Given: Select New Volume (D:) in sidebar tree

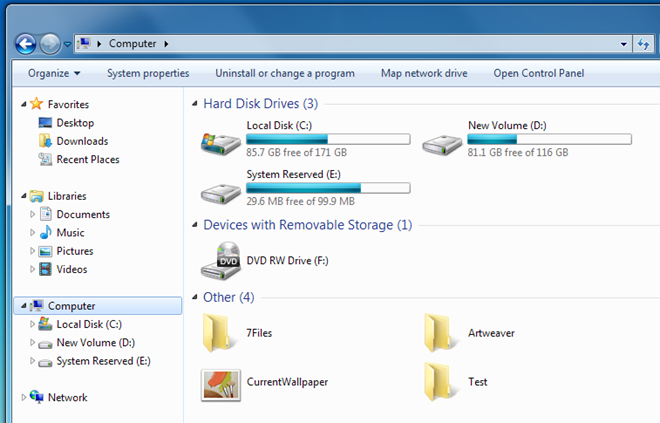Looking at the screenshot, I should 96,343.
